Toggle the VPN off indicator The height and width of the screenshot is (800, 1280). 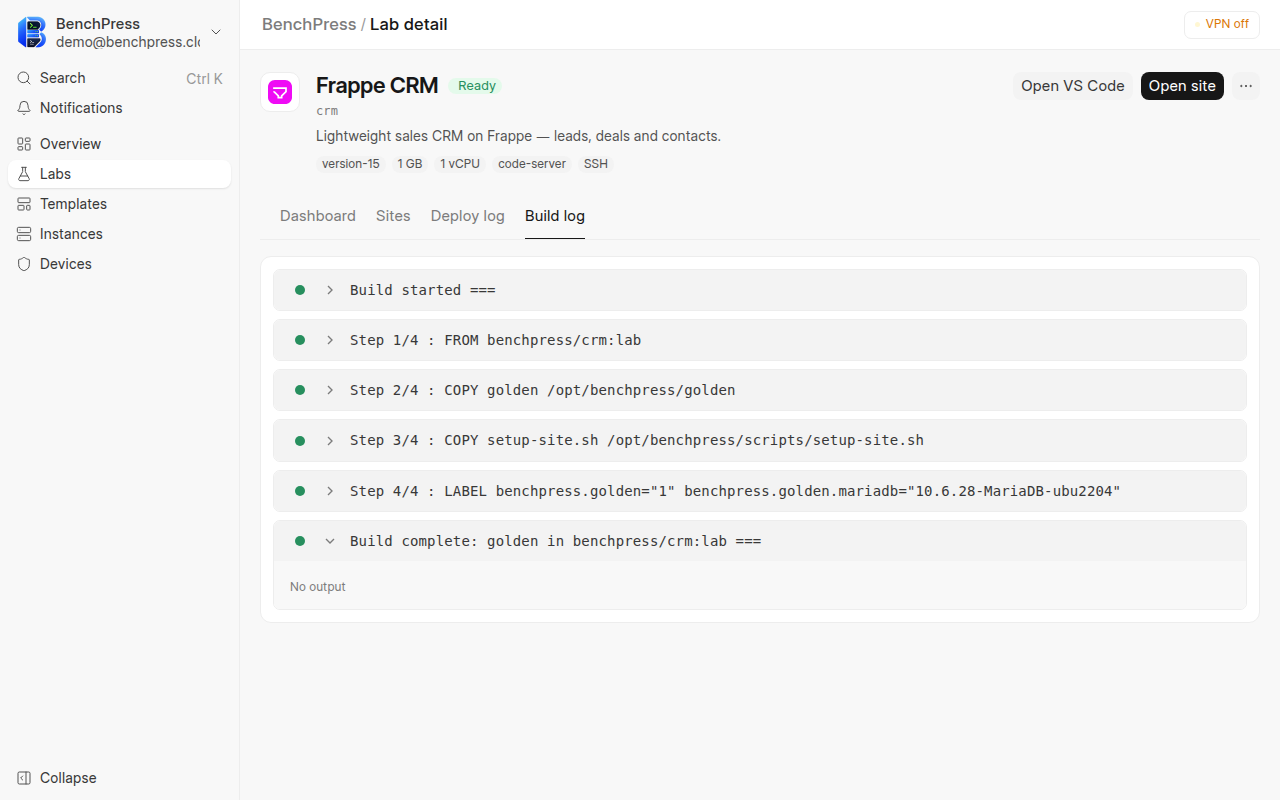click(x=1221, y=24)
